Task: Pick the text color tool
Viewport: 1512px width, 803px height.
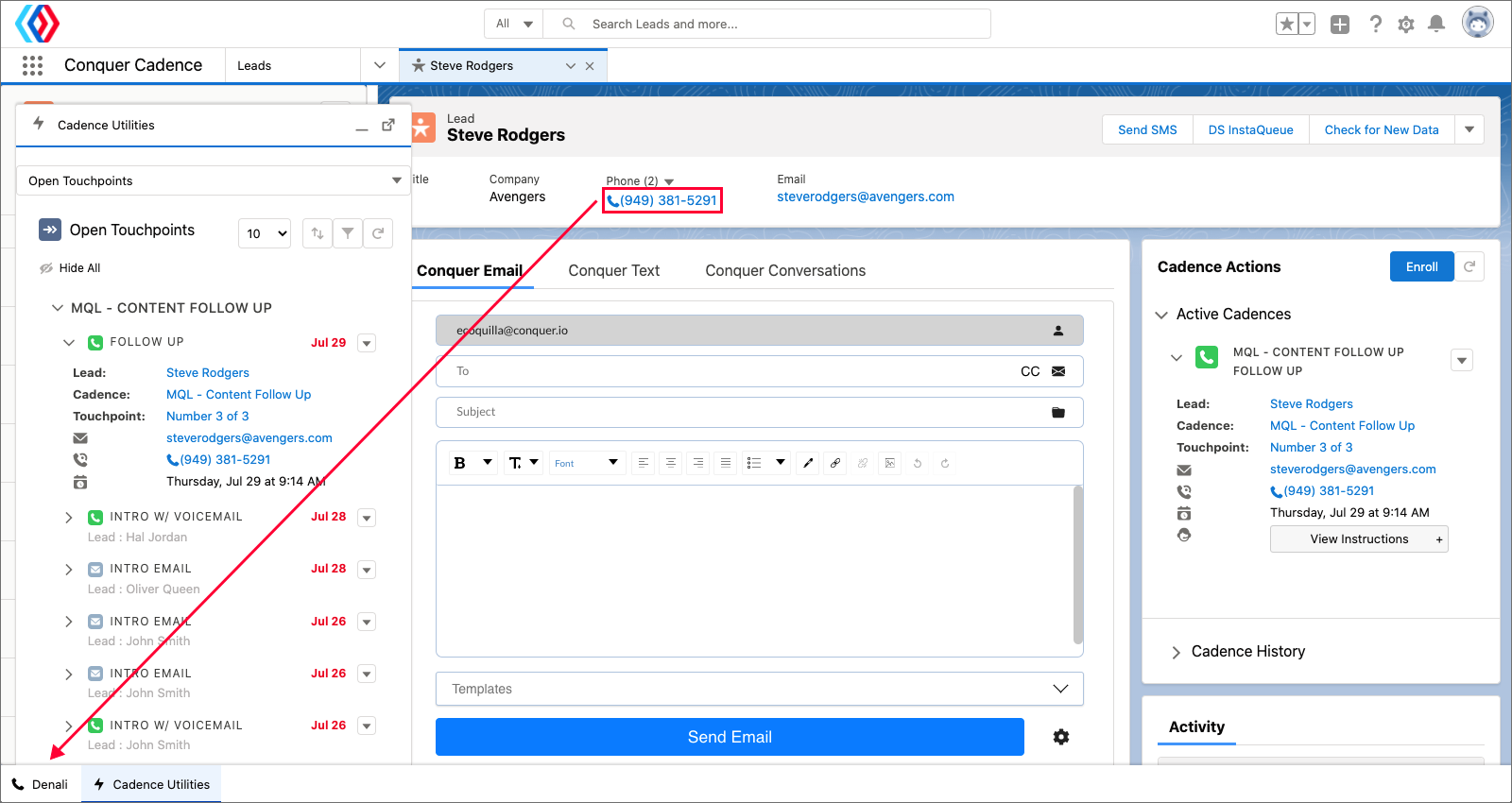Action: [808, 463]
